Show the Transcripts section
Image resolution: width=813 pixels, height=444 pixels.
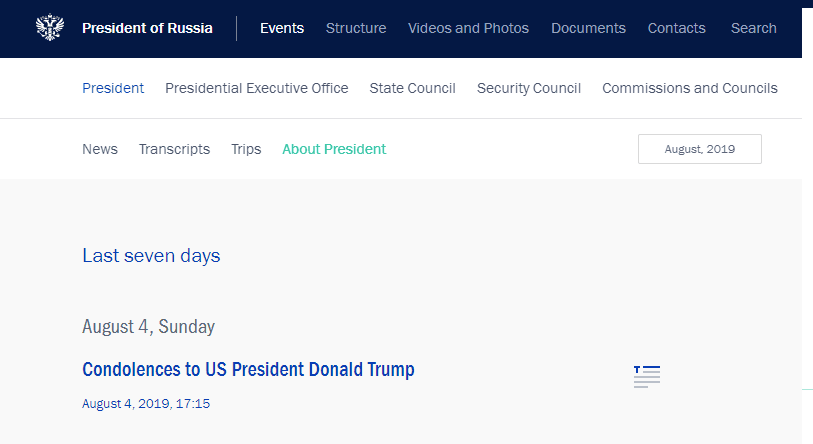(174, 149)
